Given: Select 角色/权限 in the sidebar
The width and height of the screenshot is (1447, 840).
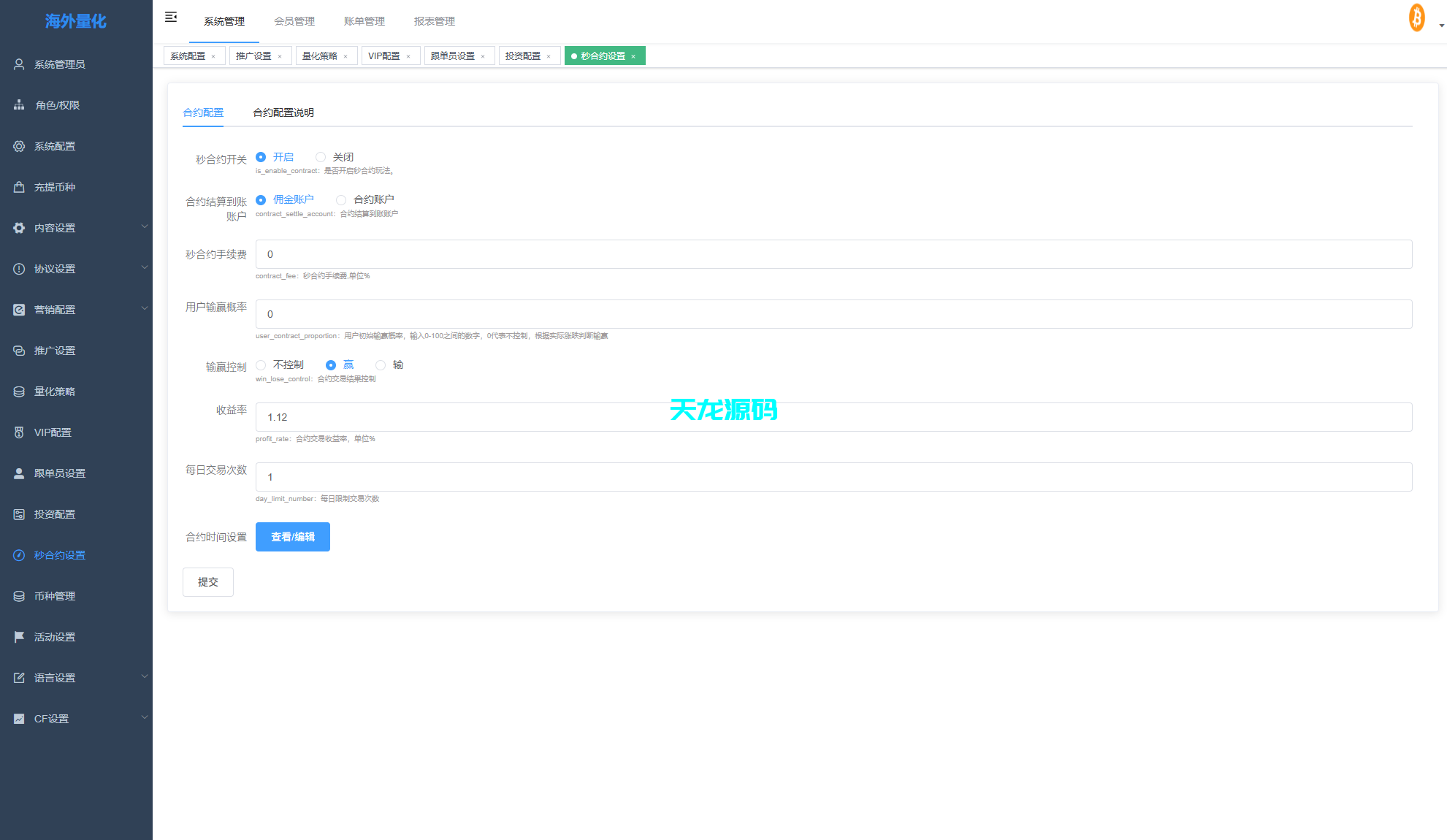Looking at the screenshot, I should coord(54,104).
